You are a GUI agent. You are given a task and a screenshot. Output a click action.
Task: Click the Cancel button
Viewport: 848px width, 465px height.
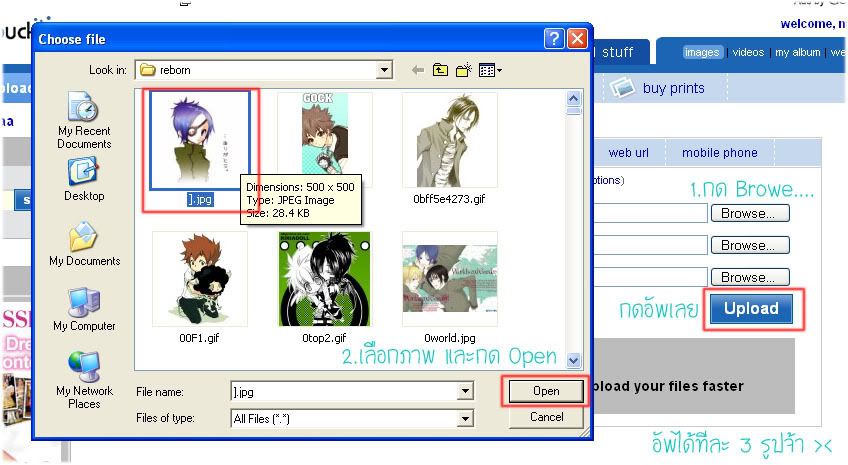[x=546, y=417]
